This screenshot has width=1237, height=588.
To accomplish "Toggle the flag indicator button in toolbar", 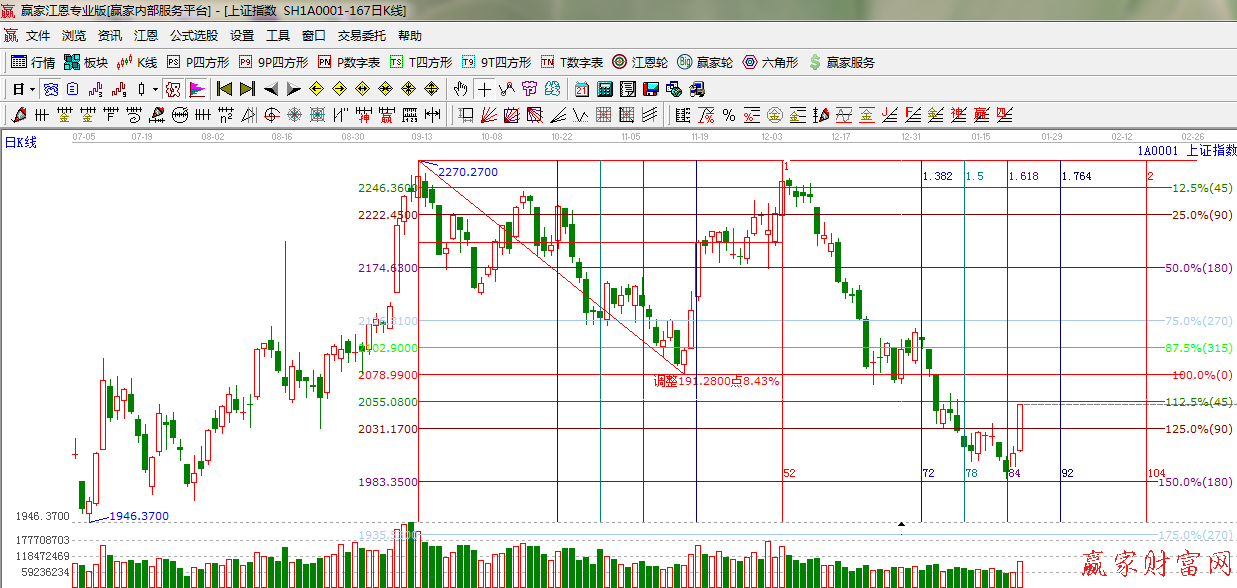I will coord(196,89).
